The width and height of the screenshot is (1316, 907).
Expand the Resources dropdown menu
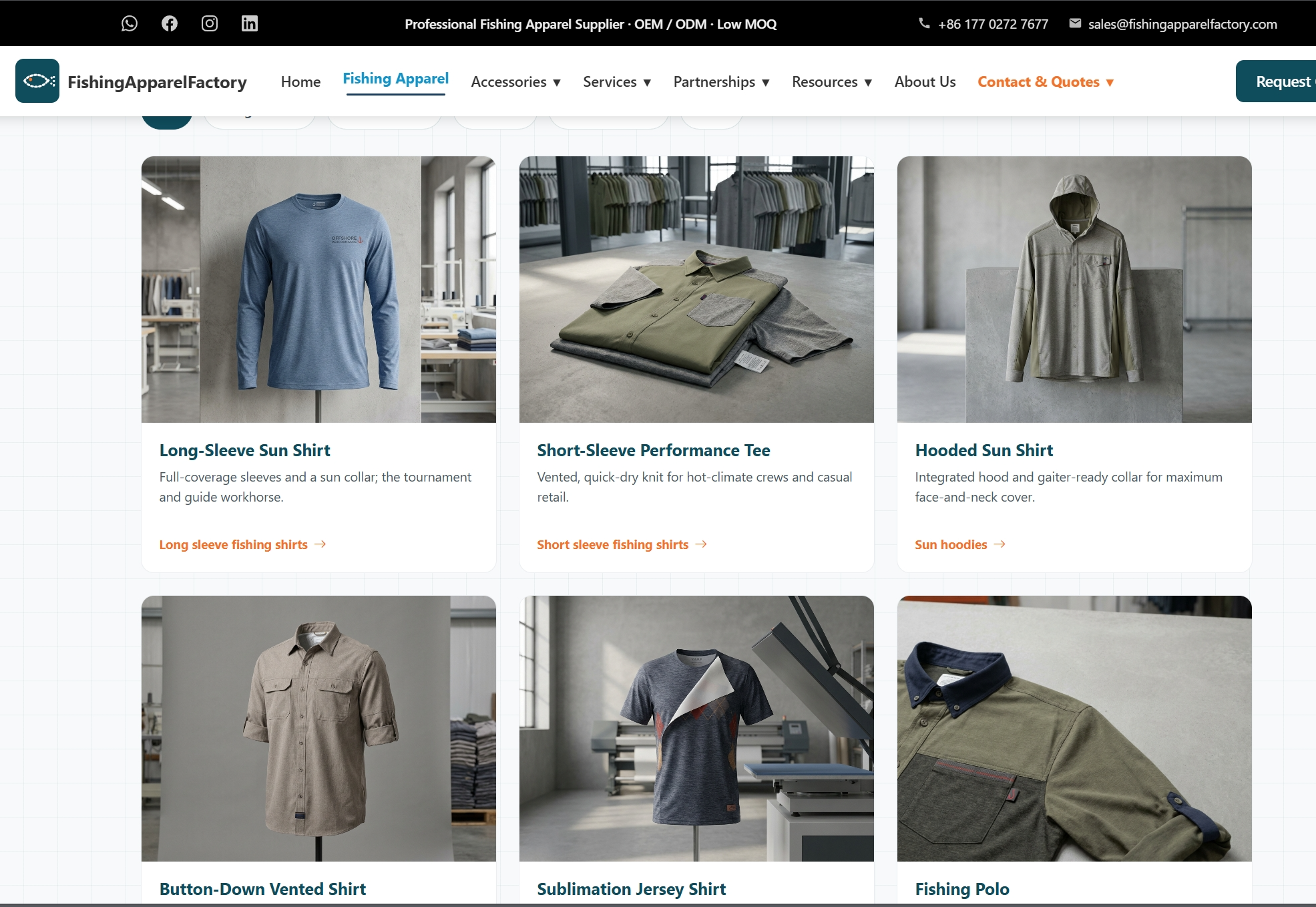(x=832, y=81)
